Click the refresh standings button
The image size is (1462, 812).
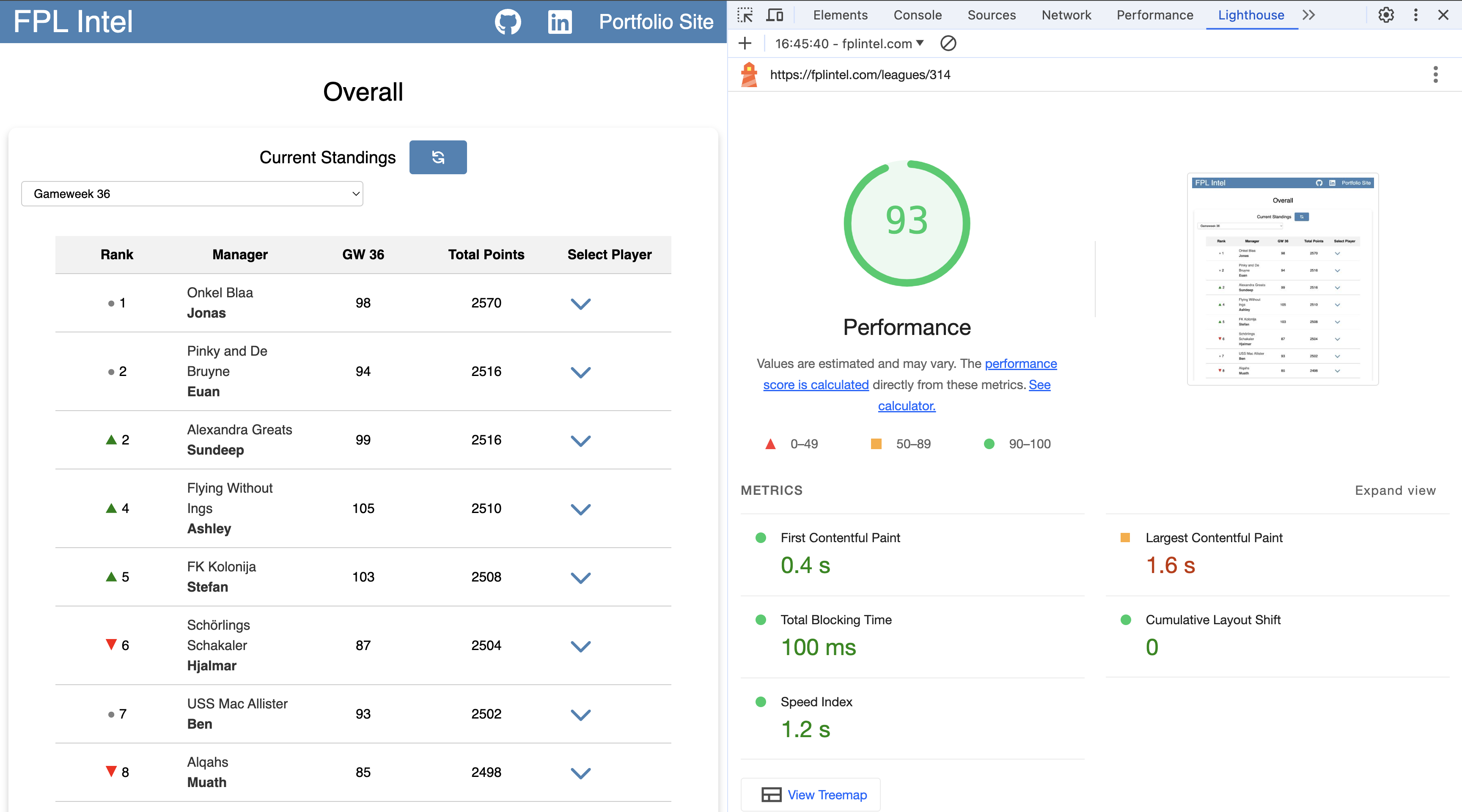pos(437,157)
